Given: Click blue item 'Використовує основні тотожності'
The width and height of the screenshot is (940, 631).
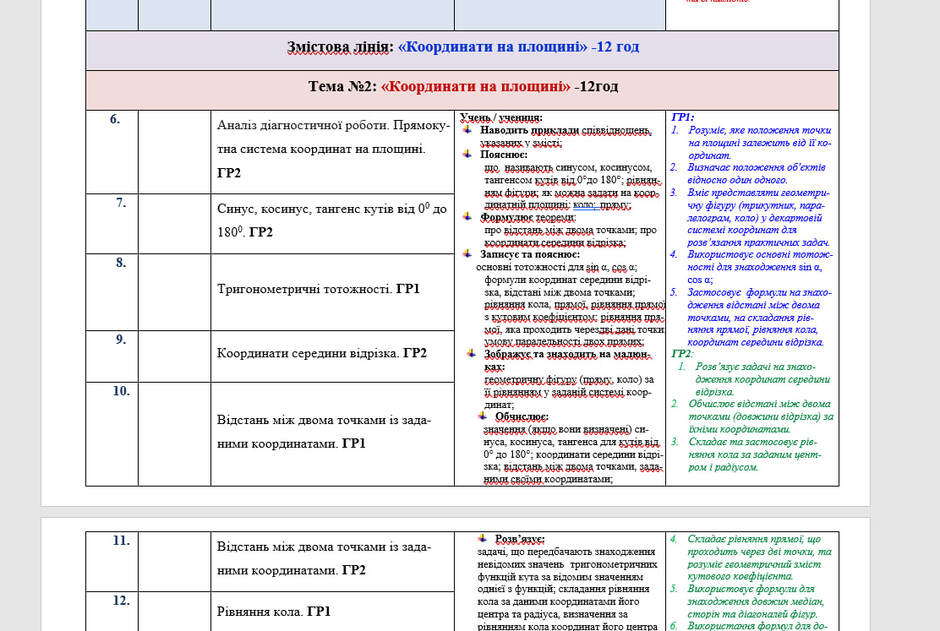Looking at the screenshot, I should (760, 267).
